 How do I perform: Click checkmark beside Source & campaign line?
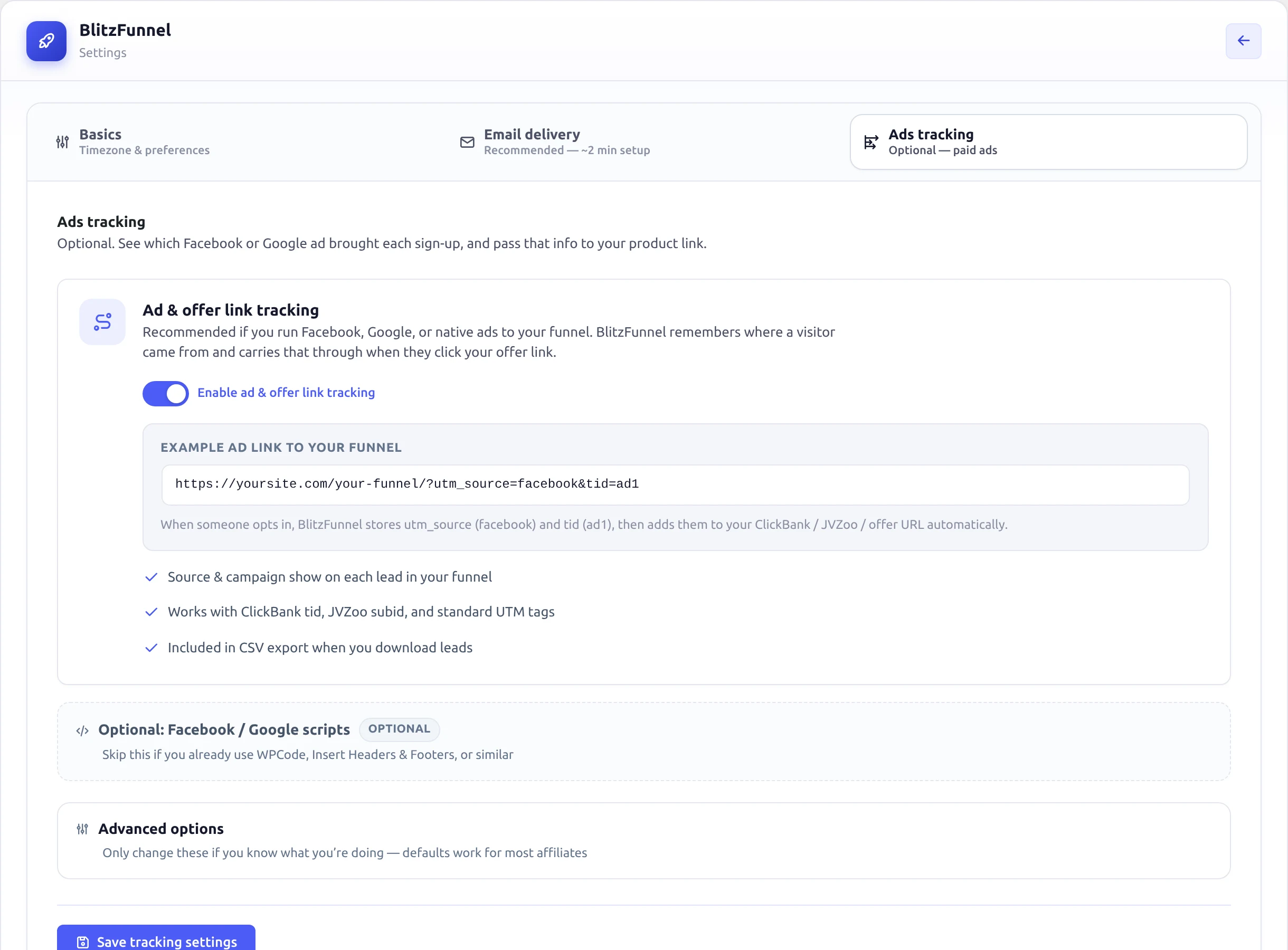point(151,577)
